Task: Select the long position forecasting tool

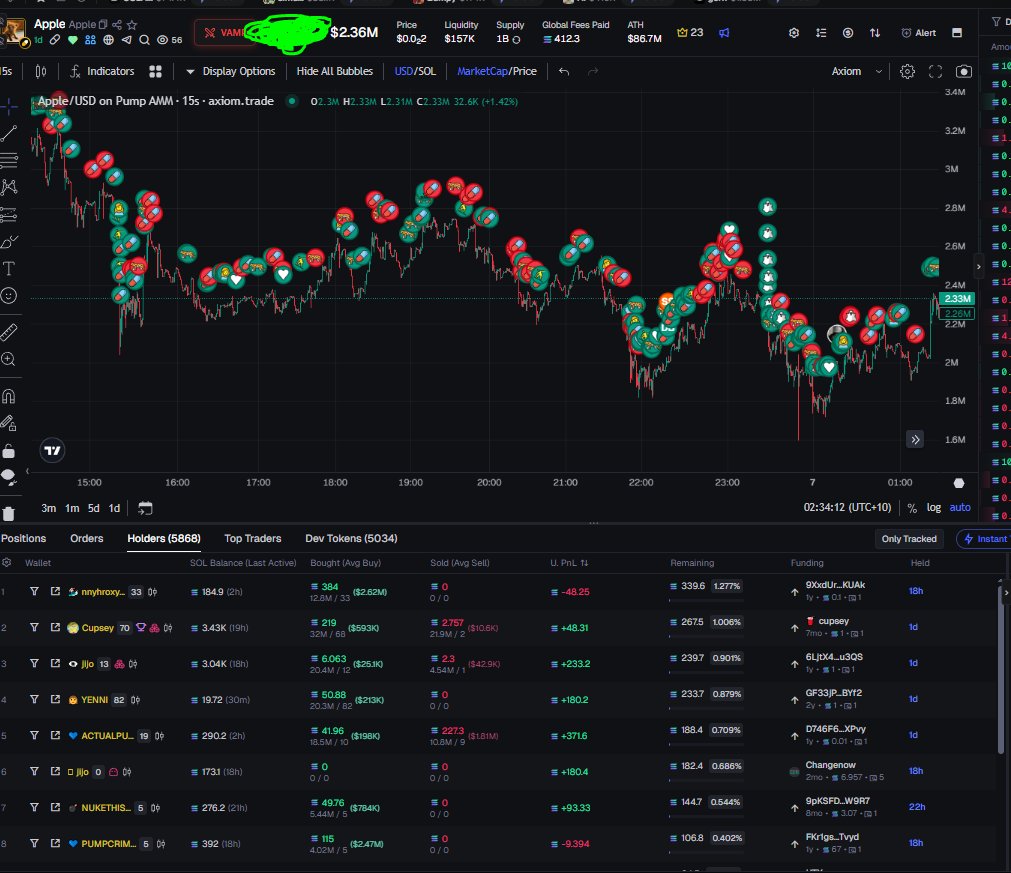Action: tap(8, 214)
